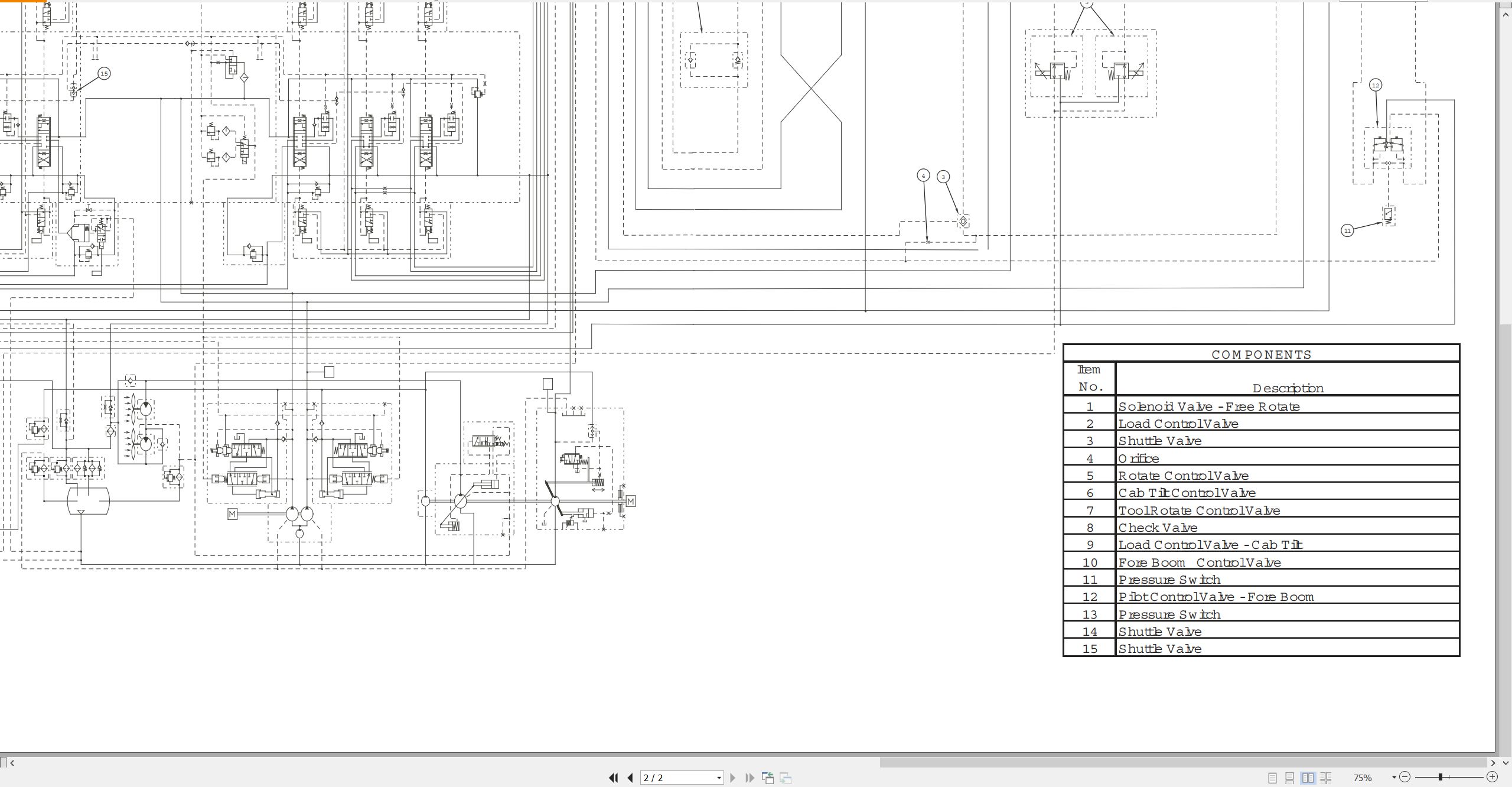
Task: Click callout balloon 3 on schematic
Action: 943,177
